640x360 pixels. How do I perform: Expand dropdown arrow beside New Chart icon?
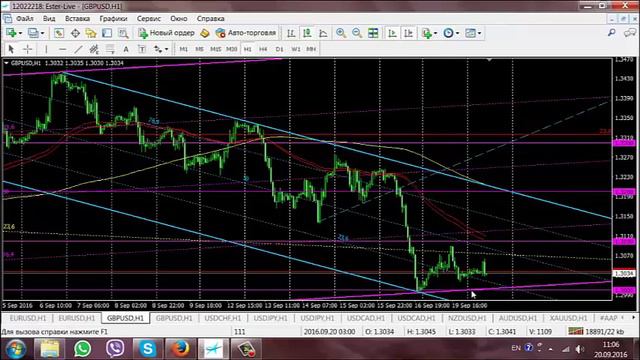pos(20,33)
